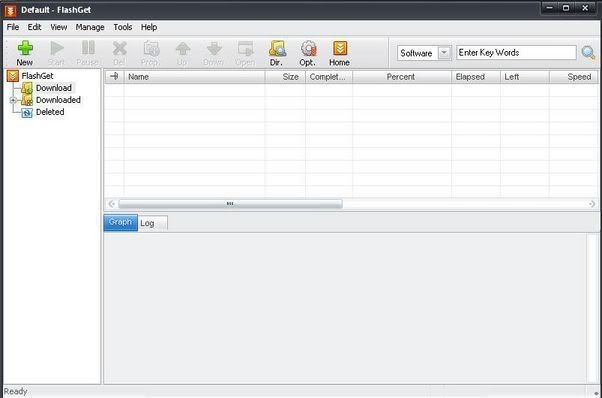Image resolution: width=602 pixels, height=398 pixels.
Task: Click the Start toolbar icon
Action: (x=57, y=48)
